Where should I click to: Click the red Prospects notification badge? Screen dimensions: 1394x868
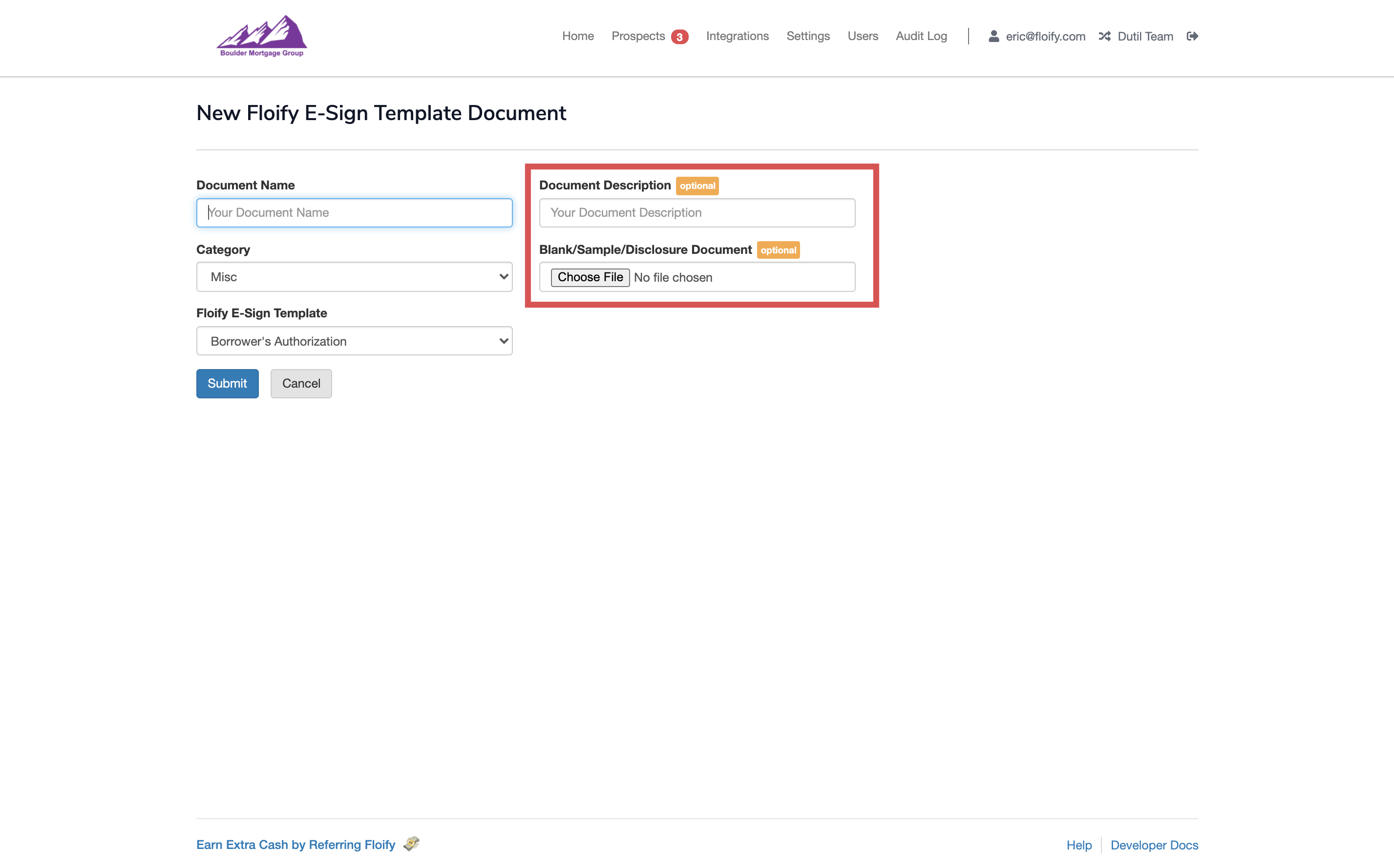click(x=679, y=37)
